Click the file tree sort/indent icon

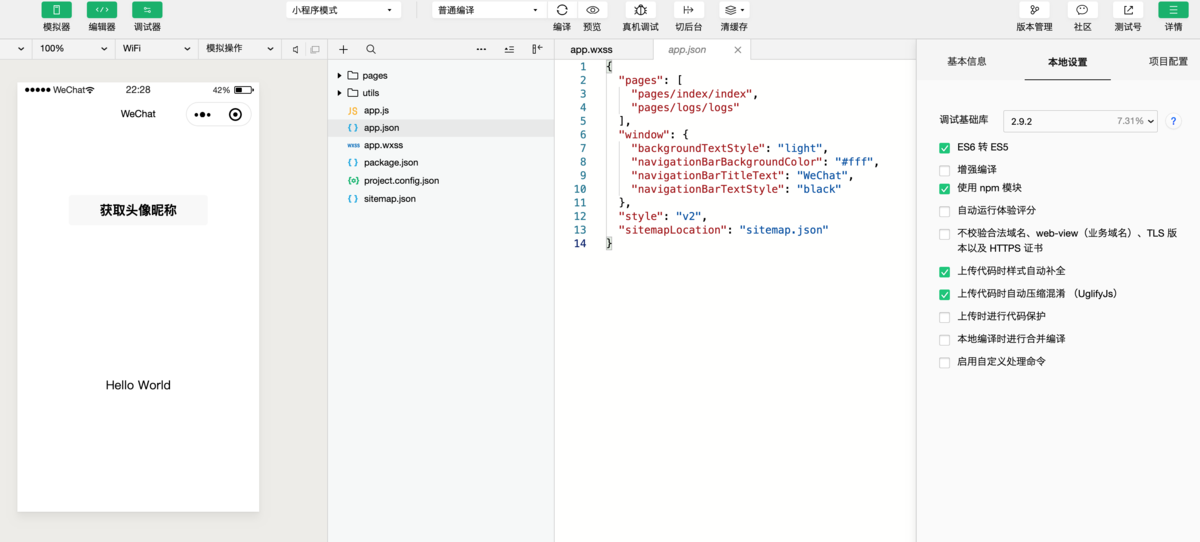509,49
